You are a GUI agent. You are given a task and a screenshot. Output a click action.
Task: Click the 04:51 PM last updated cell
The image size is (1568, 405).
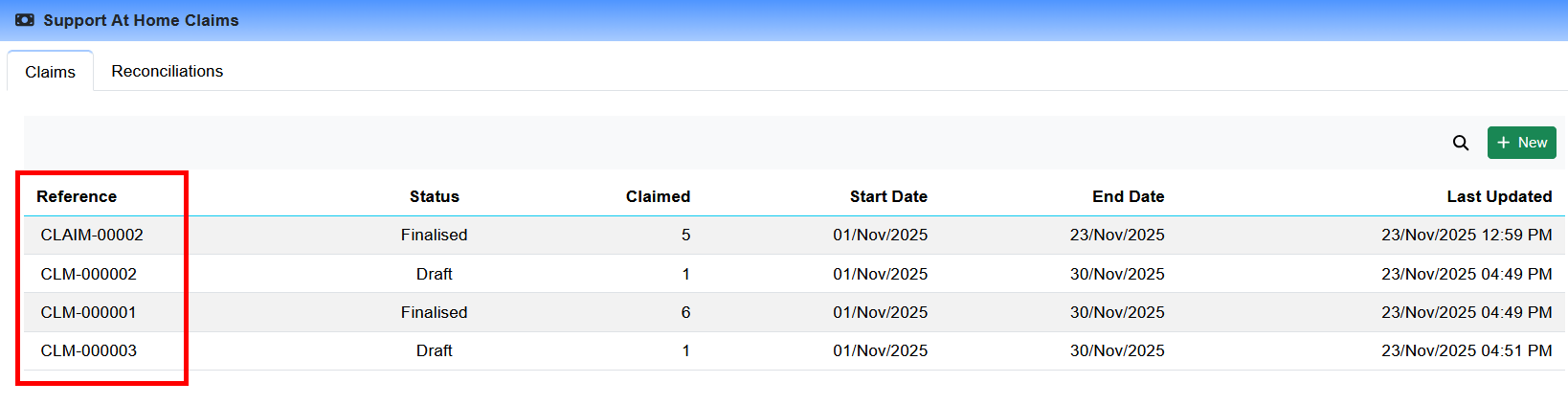pos(1466,350)
